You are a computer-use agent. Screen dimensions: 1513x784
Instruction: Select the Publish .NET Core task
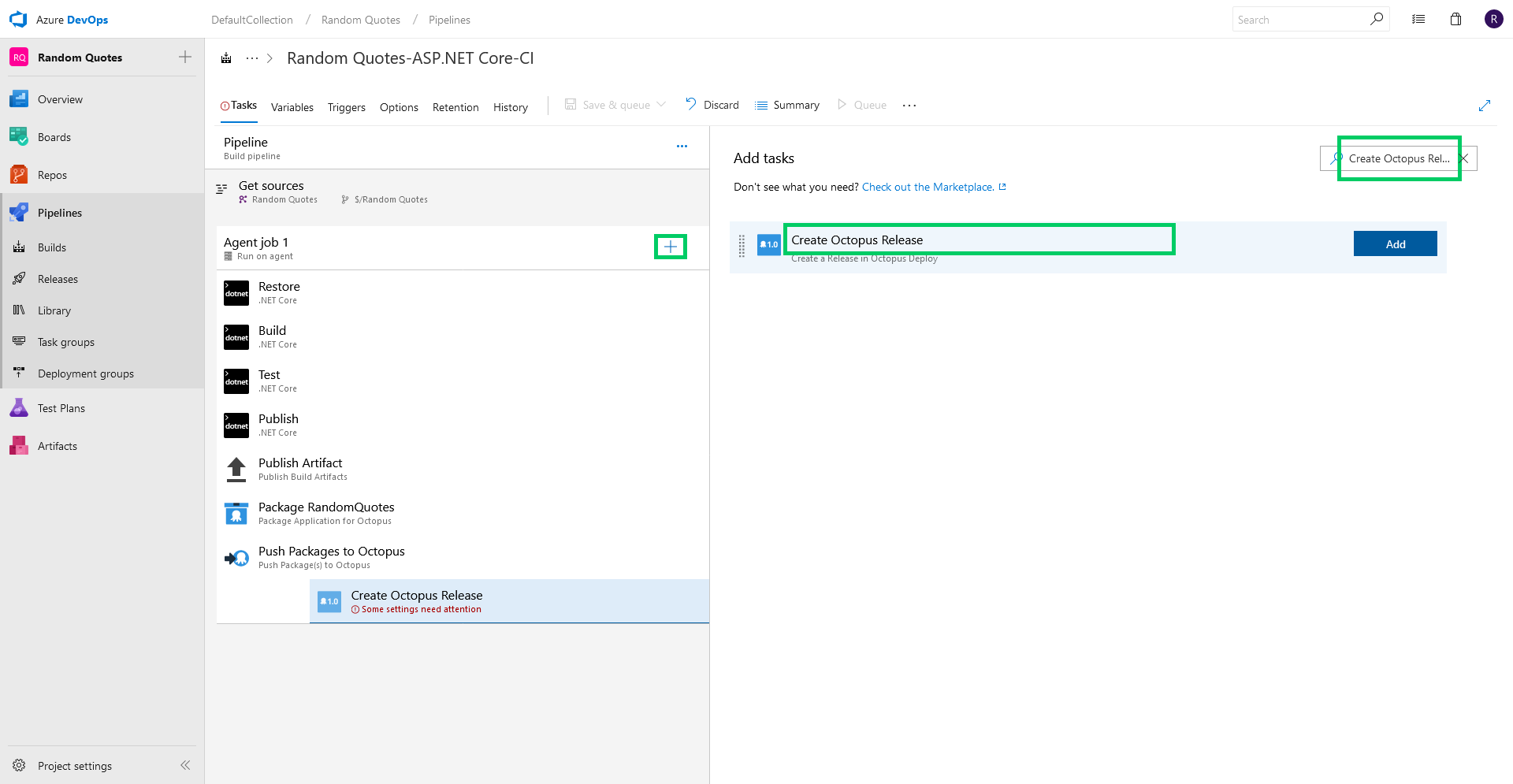(x=463, y=425)
